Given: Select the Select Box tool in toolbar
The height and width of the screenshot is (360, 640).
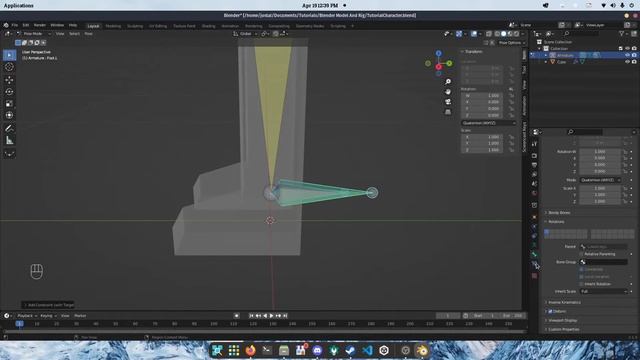Looking at the screenshot, I should coord(9,55).
